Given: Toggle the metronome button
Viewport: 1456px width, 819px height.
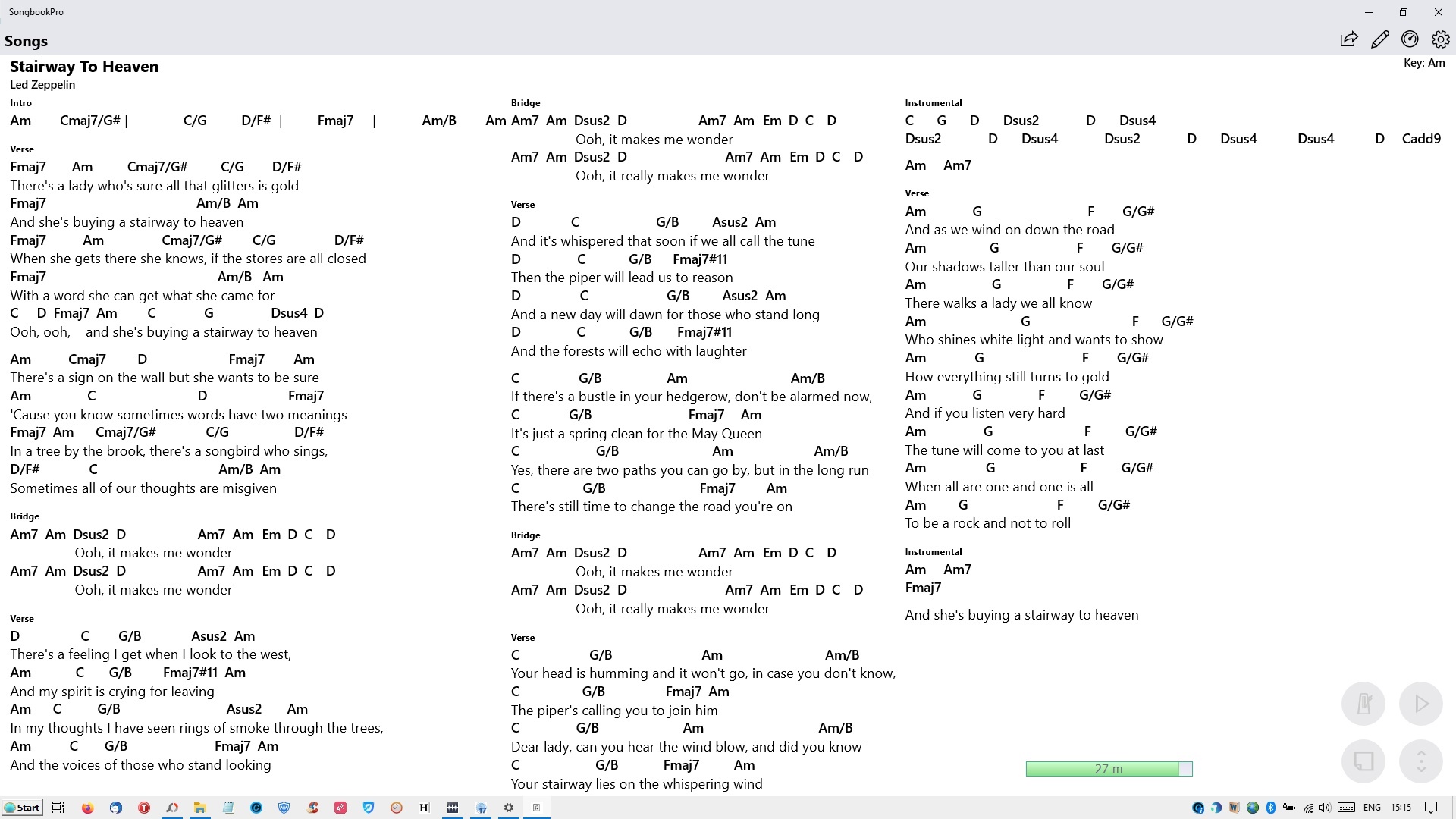Looking at the screenshot, I should 1363,704.
